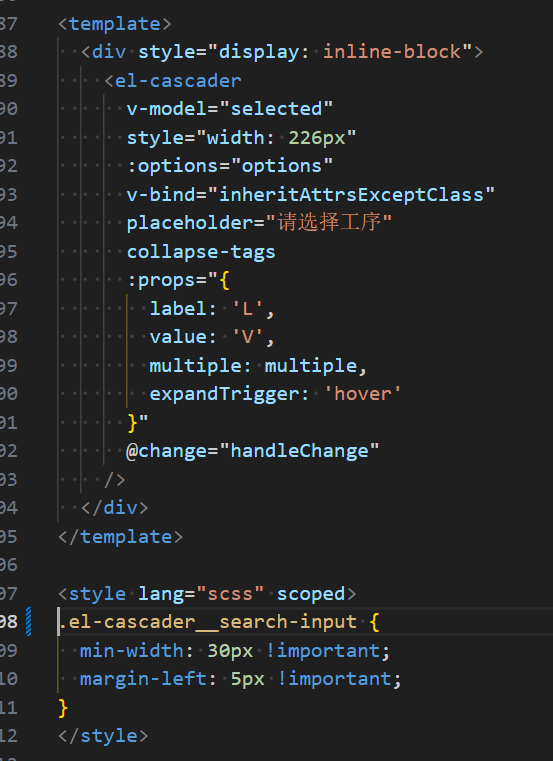
Task: Click the closing yellow brace of the CSS rule
Action: tap(63, 708)
